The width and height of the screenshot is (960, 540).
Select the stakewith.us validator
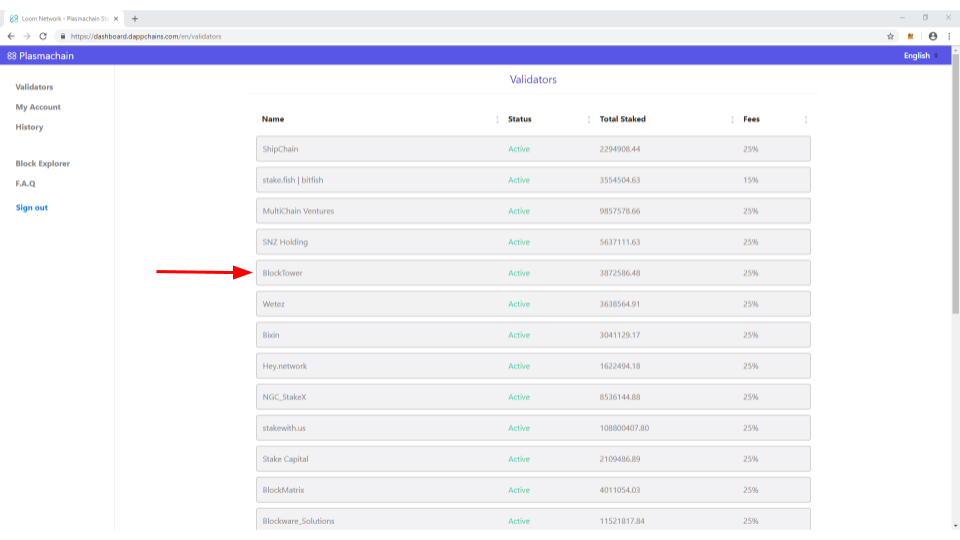(x=533, y=428)
